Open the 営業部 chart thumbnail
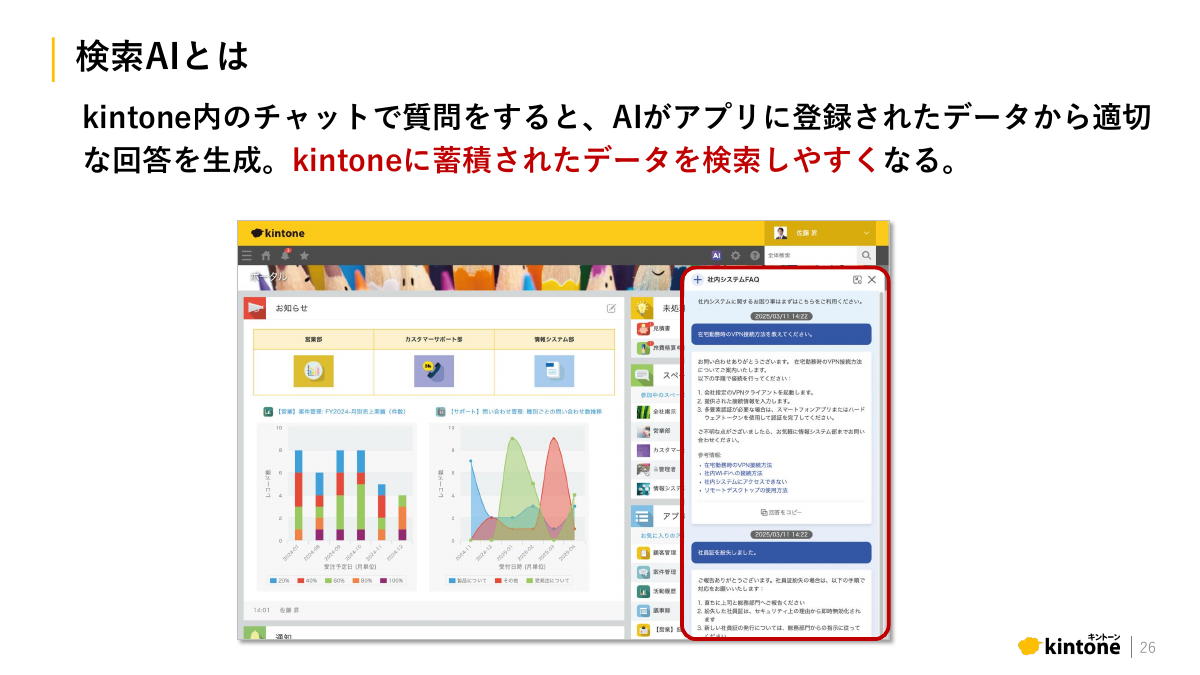 coord(313,370)
